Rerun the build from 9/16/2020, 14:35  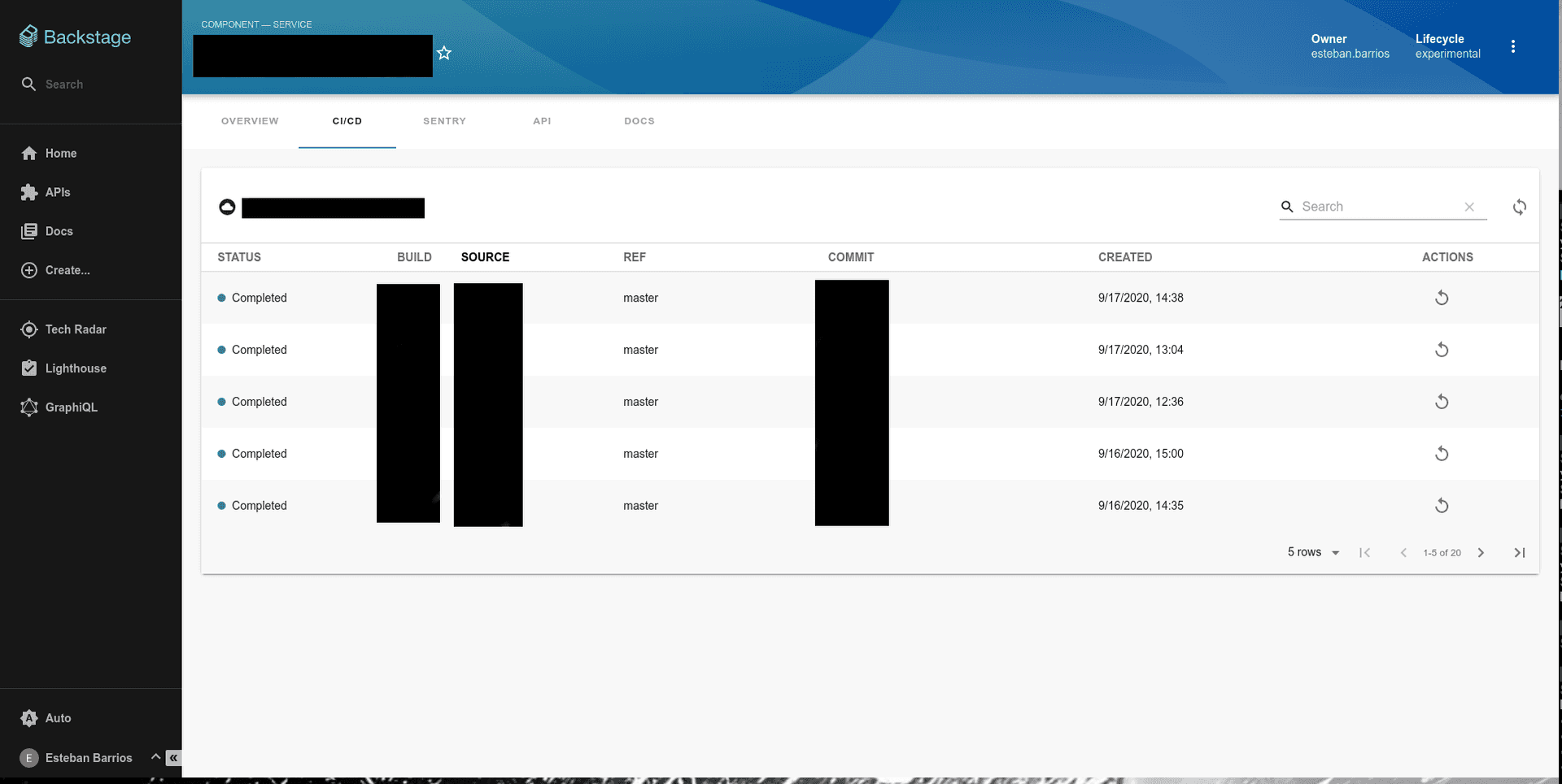tap(1442, 506)
